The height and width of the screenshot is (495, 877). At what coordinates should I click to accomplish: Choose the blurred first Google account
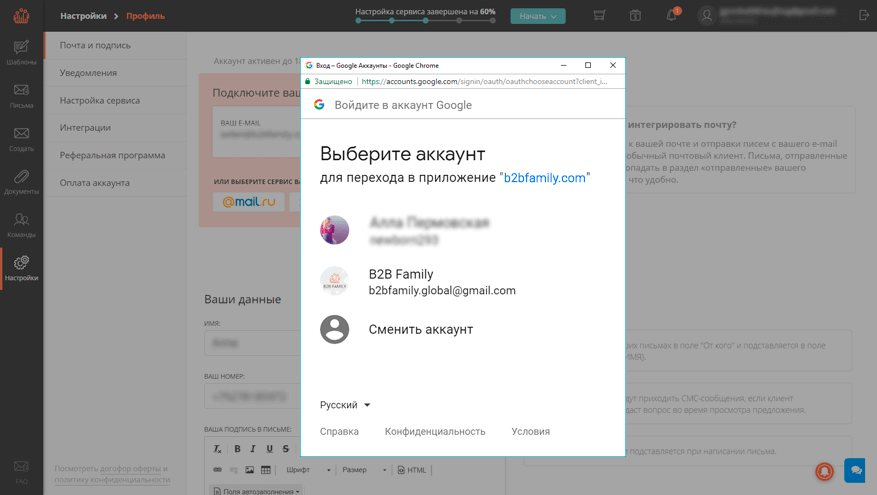coord(463,230)
